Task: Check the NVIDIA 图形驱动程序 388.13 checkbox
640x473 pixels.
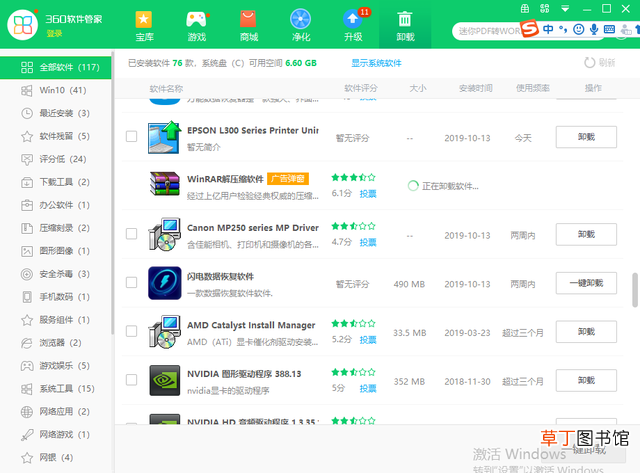Action: pyautogui.click(x=131, y=380)
